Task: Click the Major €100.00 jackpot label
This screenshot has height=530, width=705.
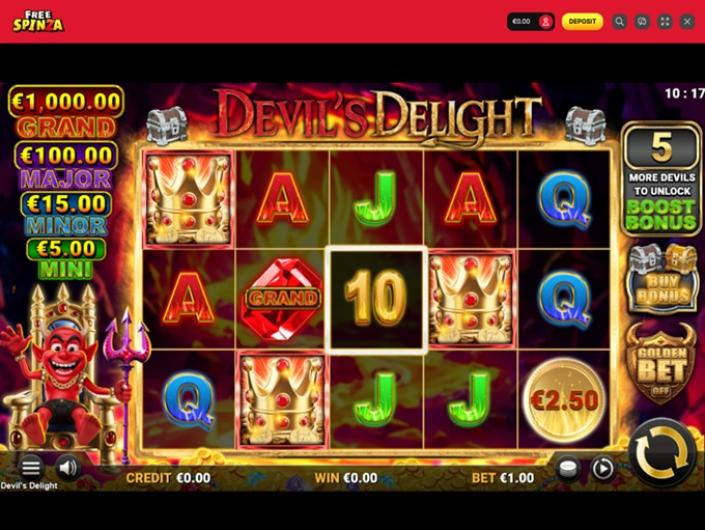Action: 66,165
